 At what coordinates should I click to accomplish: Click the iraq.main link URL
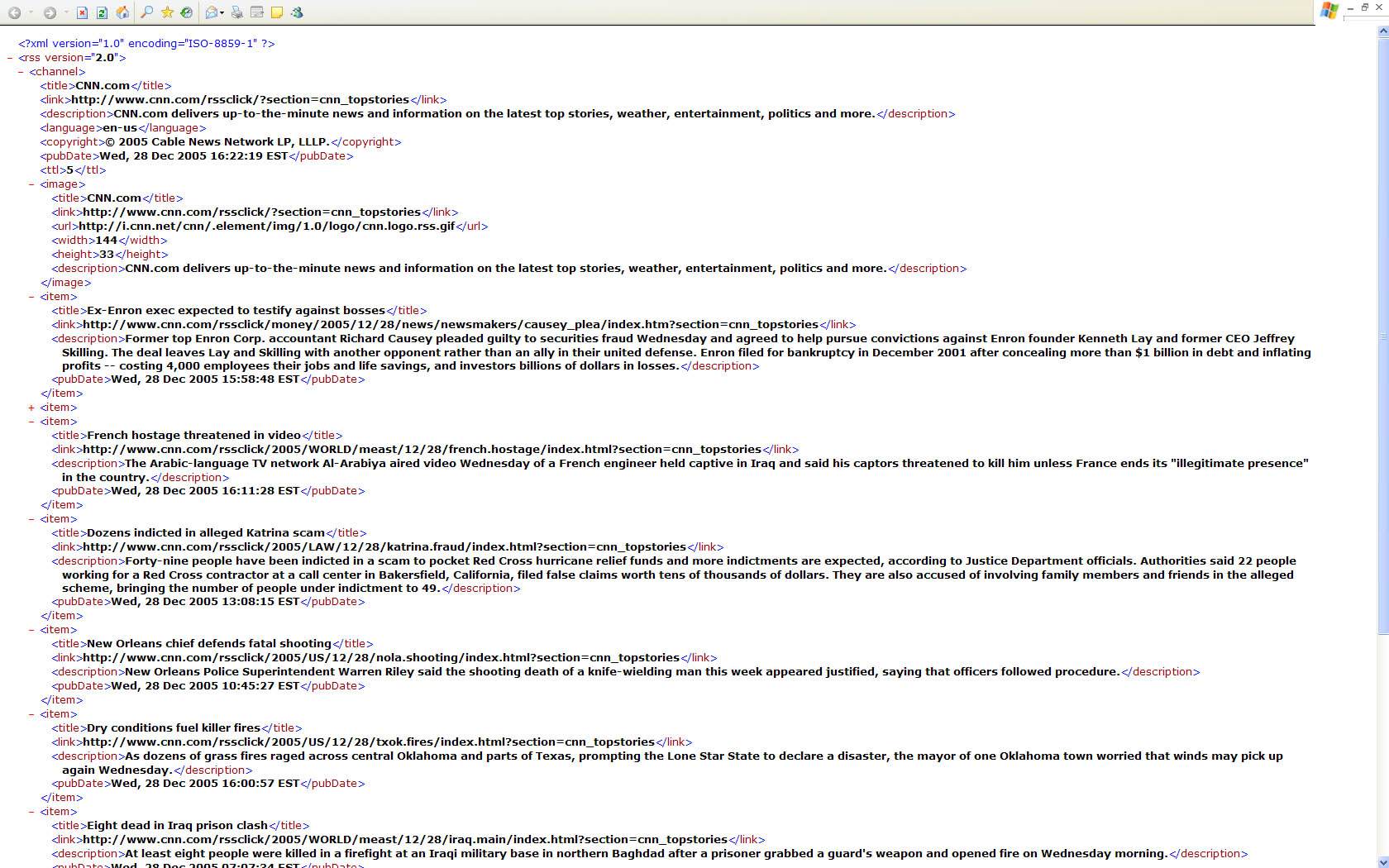pos(405,840)
